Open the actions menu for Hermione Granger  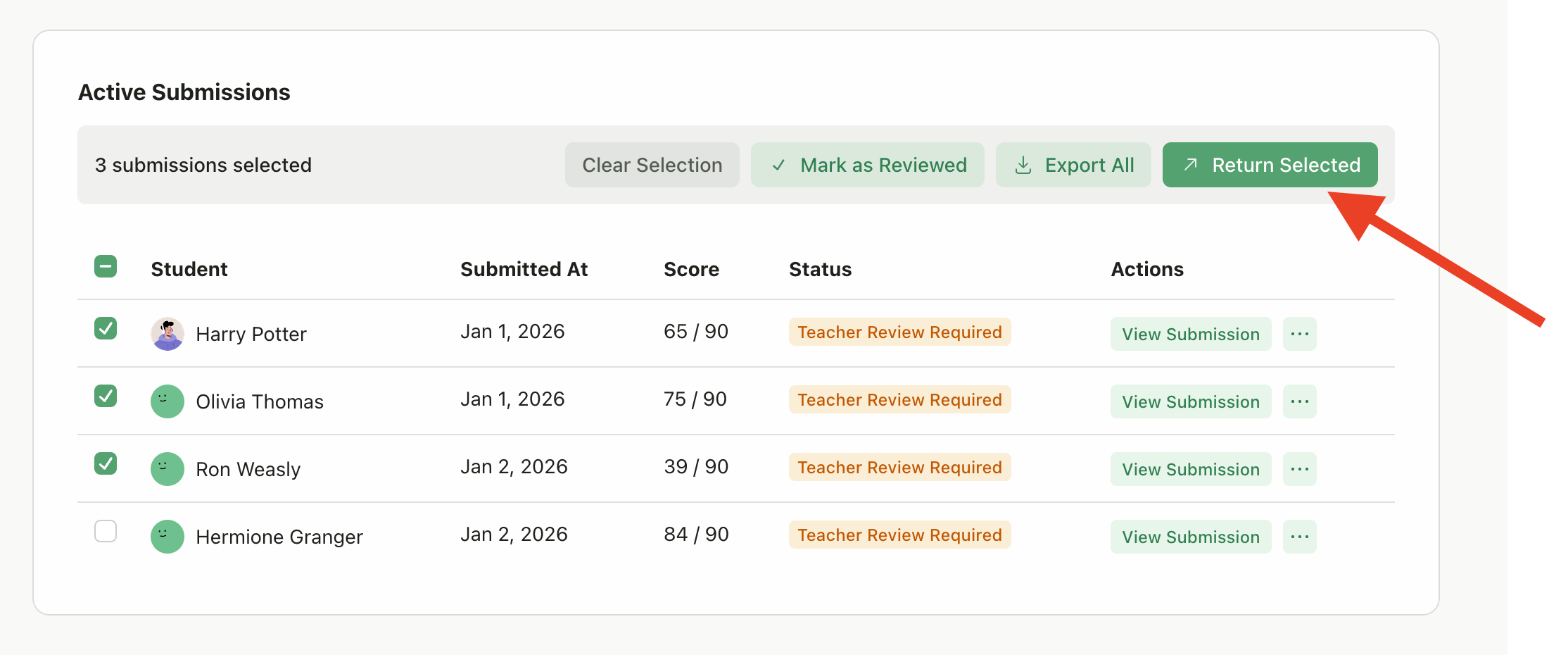pos(1300,537)
